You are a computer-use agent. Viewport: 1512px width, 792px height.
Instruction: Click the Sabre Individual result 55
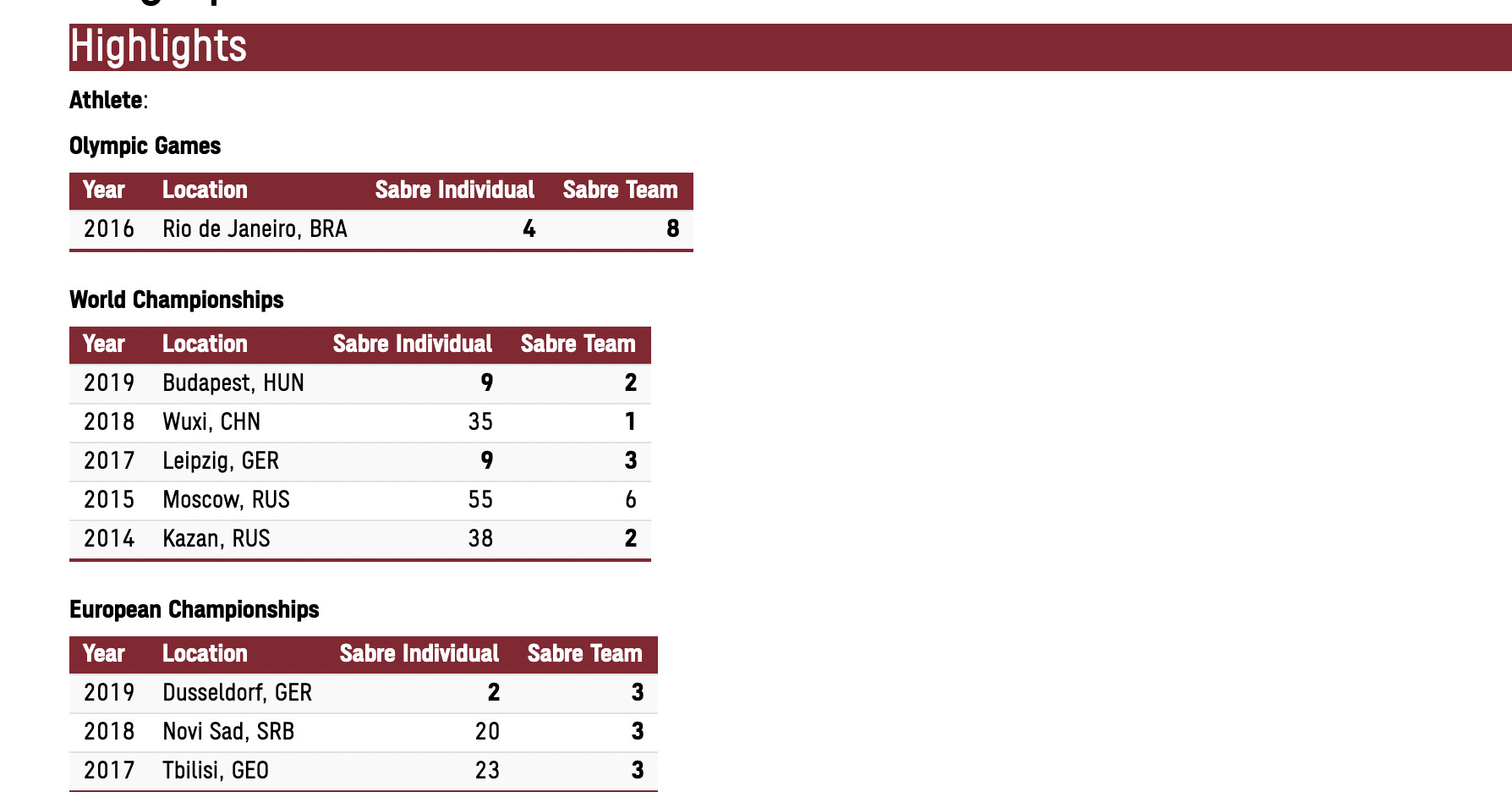point(480,500)
